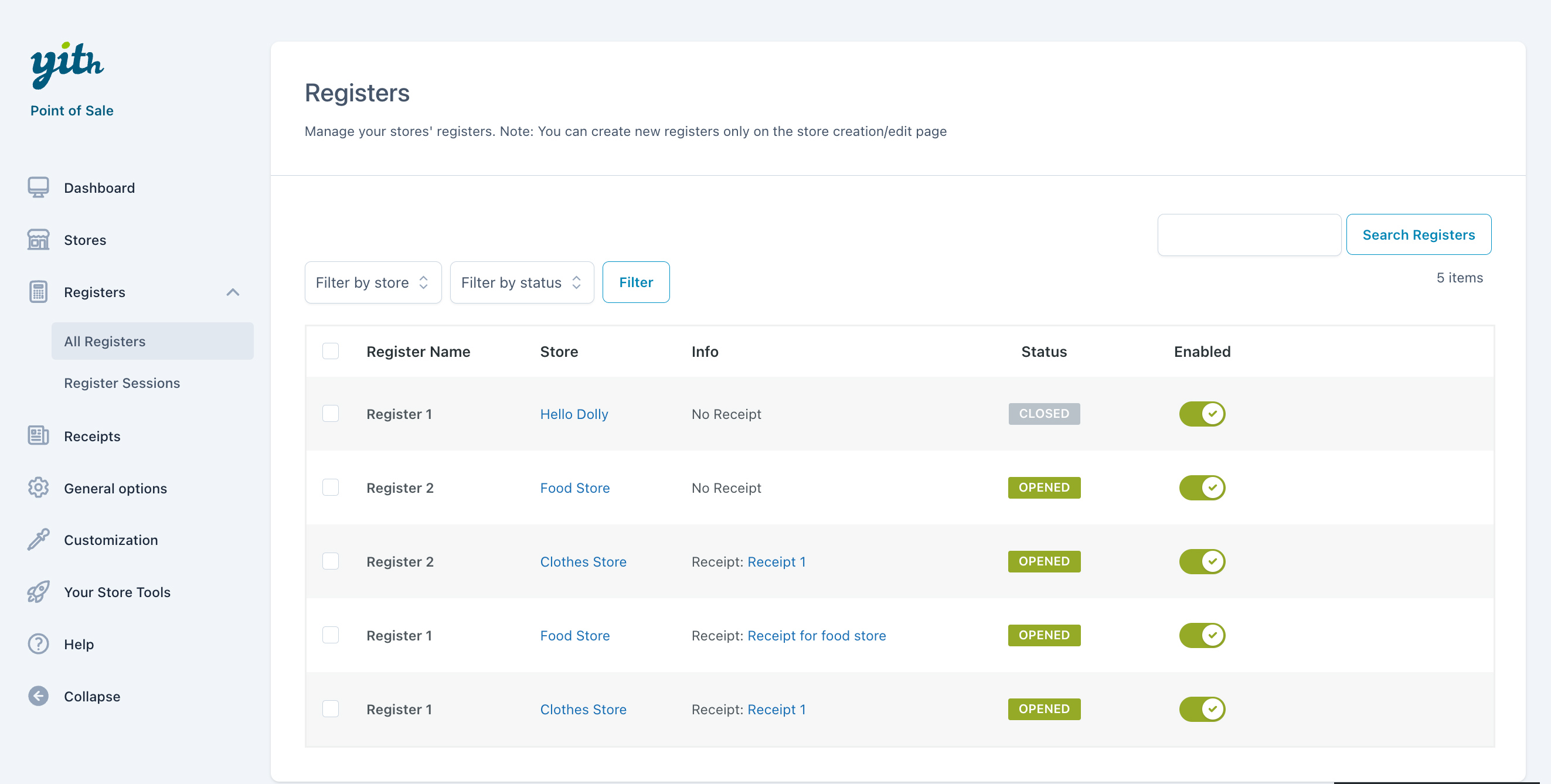Click the Registers calculator icon
This screenshot has width=1551, height=784.
coord(38,292)
